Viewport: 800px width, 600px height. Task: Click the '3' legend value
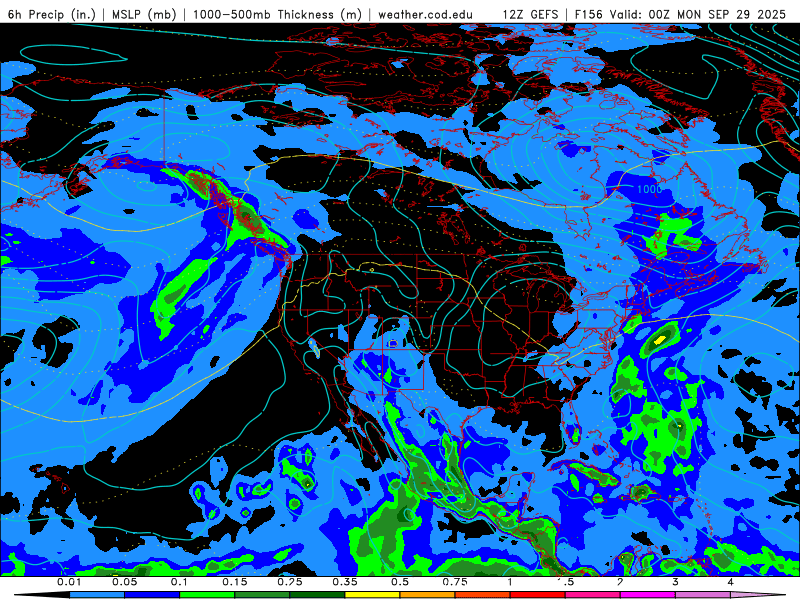(676, 582)
